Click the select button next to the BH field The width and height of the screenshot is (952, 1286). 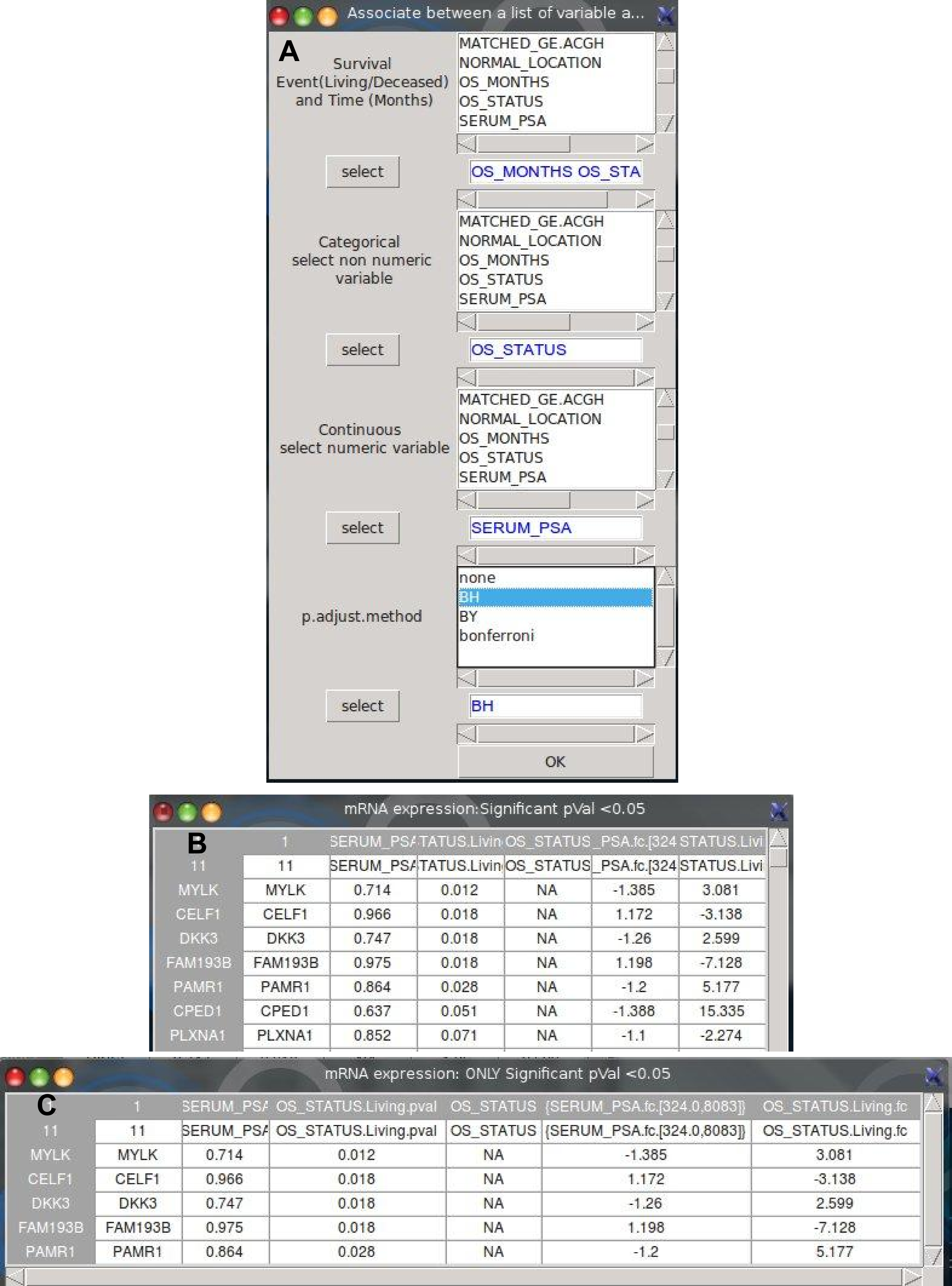coord(362,706)
